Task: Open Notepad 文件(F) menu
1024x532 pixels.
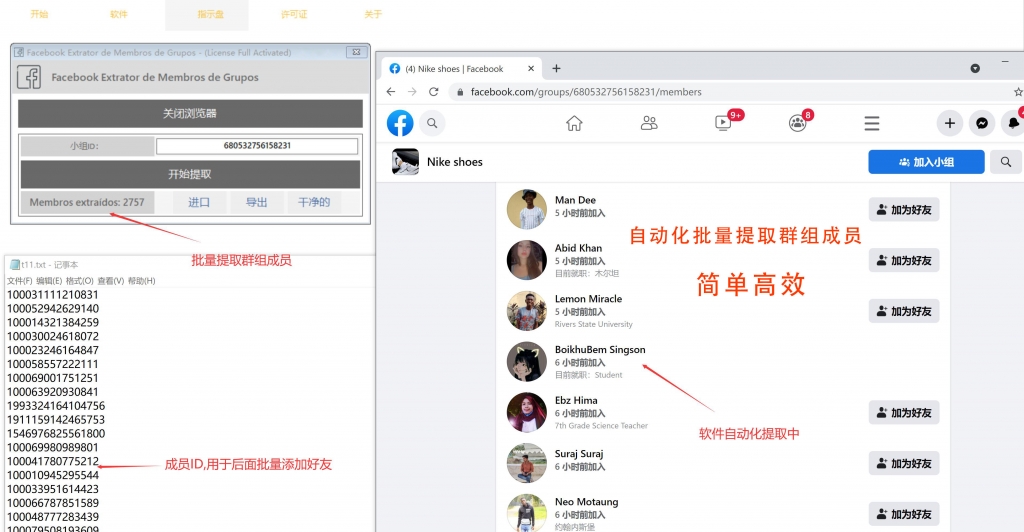Action: tap(20, 281)
